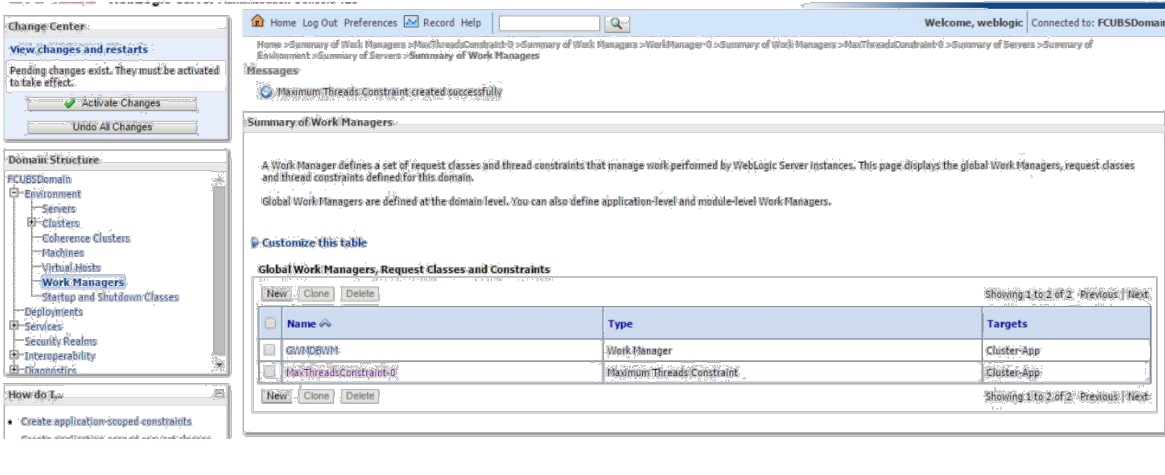
Task: Click bottom Next pagination link
Action: tap(1138, 397)
